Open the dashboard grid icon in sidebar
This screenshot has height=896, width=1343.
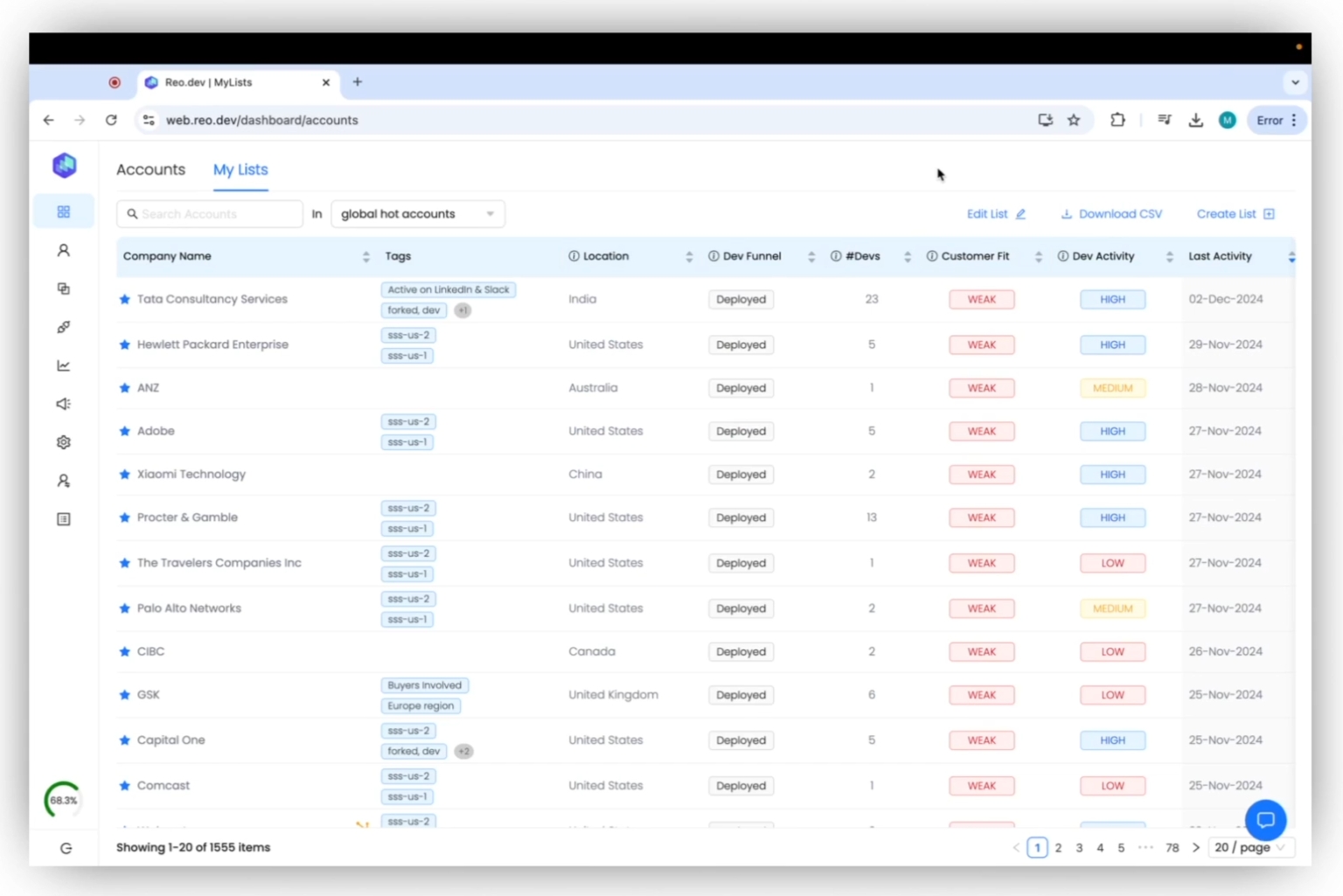pyautogui.click(x=64, y=212)
